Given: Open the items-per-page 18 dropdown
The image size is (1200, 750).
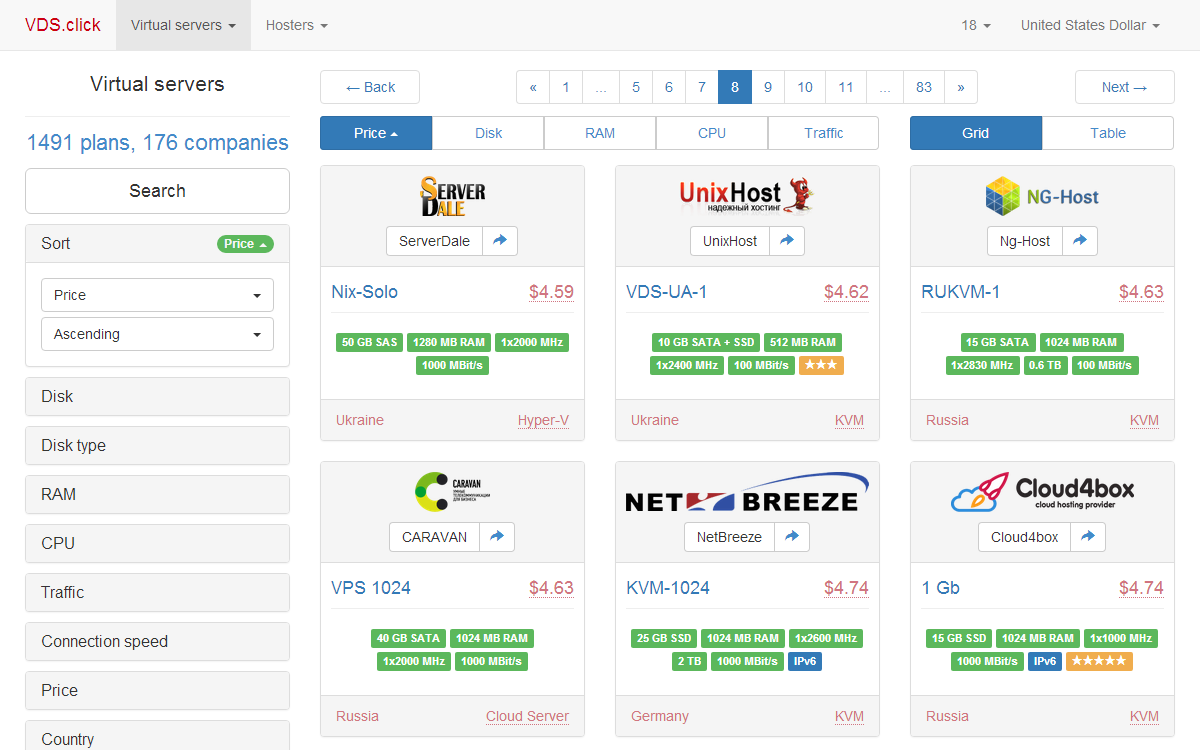Looking at the screenshot, I should pyautogui.click(x=976, y=25).
